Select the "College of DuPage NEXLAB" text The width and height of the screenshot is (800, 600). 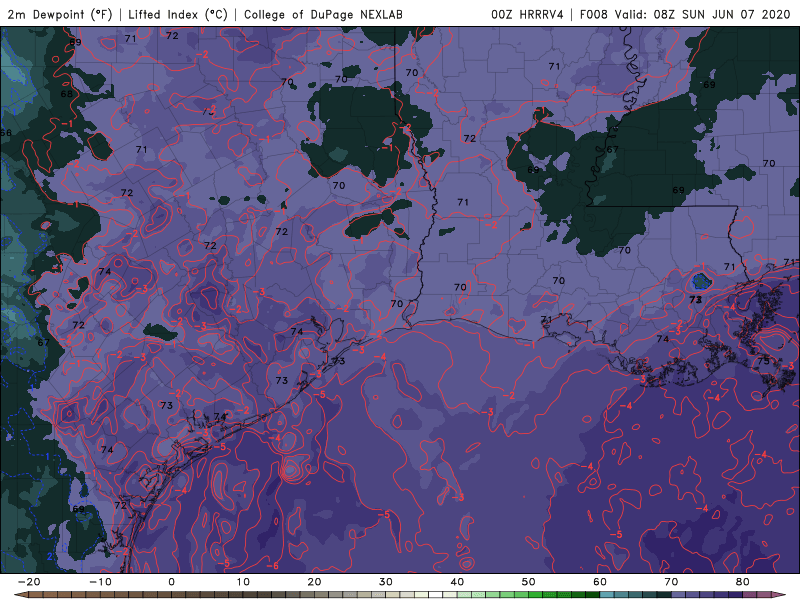(323, 14)
